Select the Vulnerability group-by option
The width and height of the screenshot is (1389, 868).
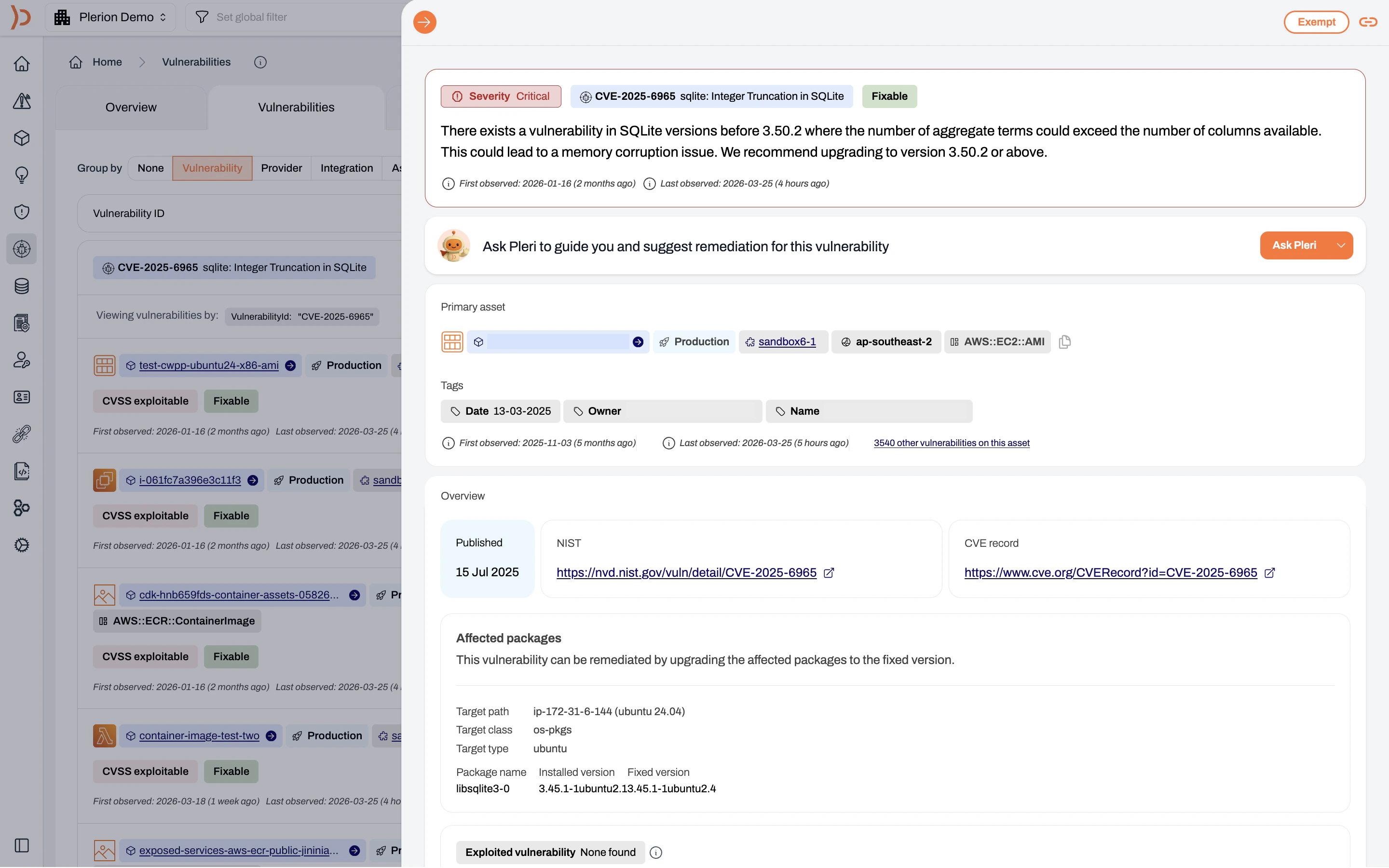(x=212, y=168)
